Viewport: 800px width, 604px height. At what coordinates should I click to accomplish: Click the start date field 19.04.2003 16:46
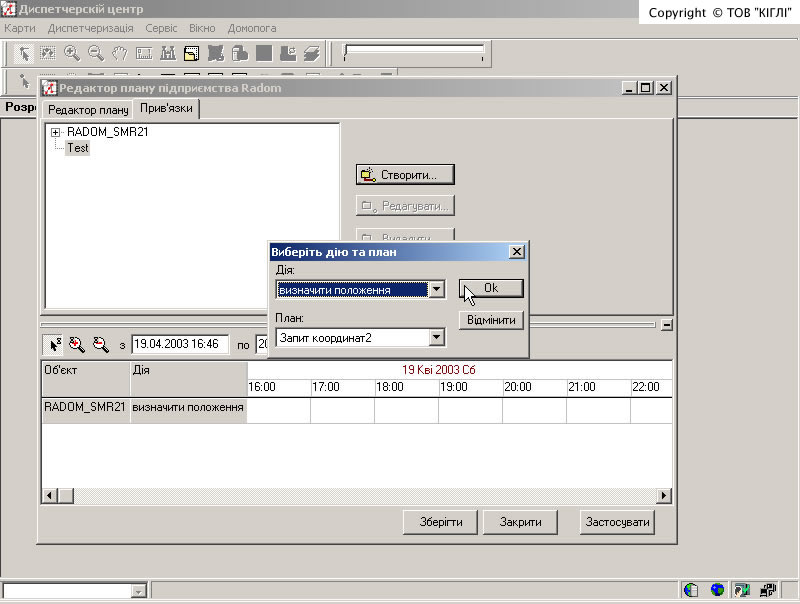click(180, 344)
